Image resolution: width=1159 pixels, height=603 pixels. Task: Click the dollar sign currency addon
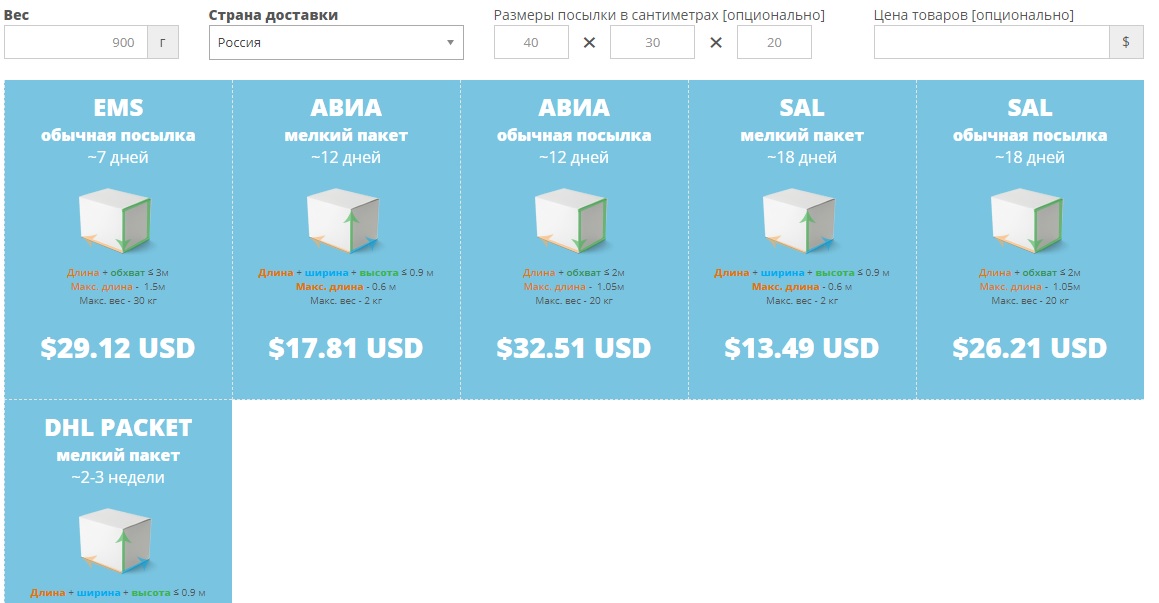[x=1126, y=42]
